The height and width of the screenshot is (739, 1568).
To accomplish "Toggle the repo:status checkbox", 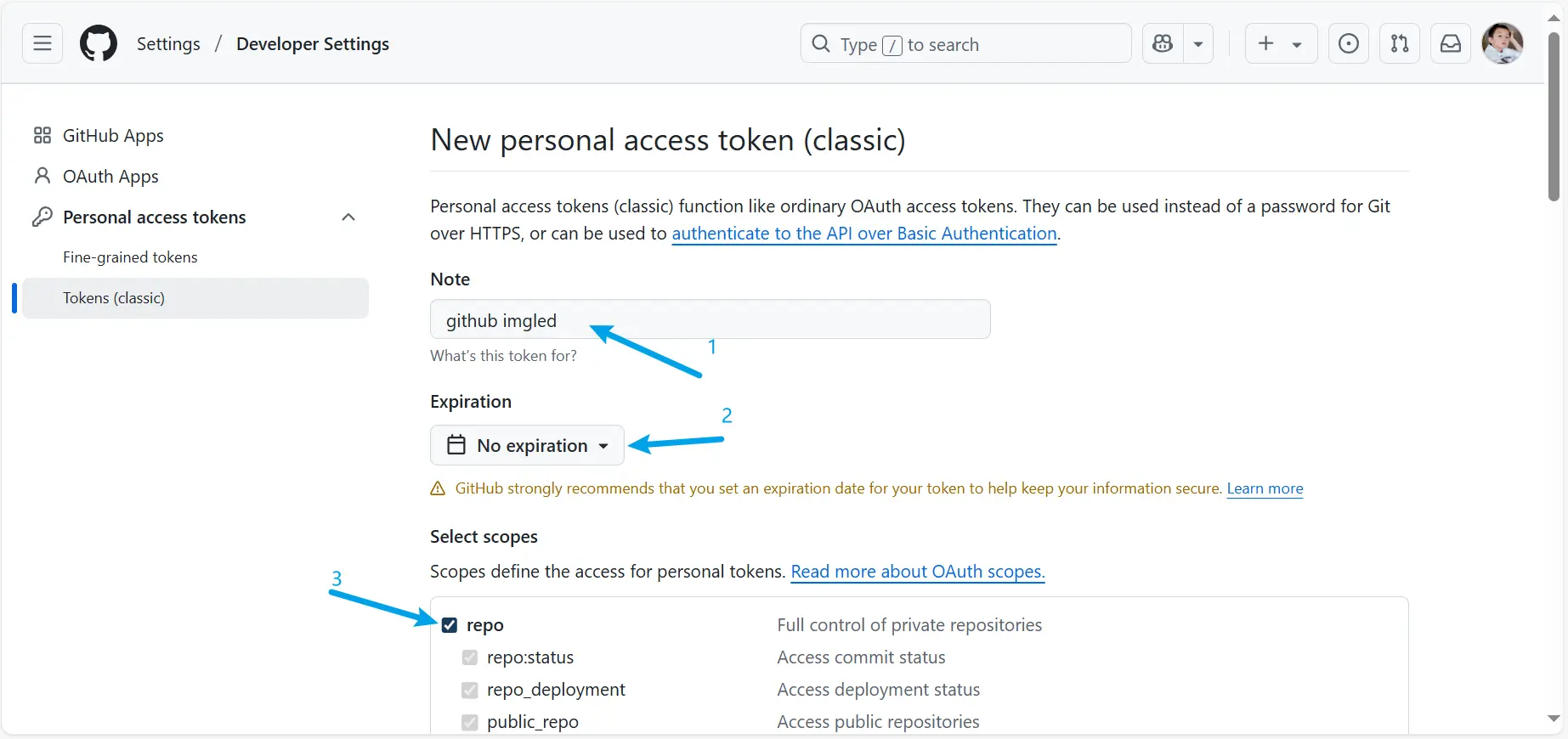I will (469, 657).
